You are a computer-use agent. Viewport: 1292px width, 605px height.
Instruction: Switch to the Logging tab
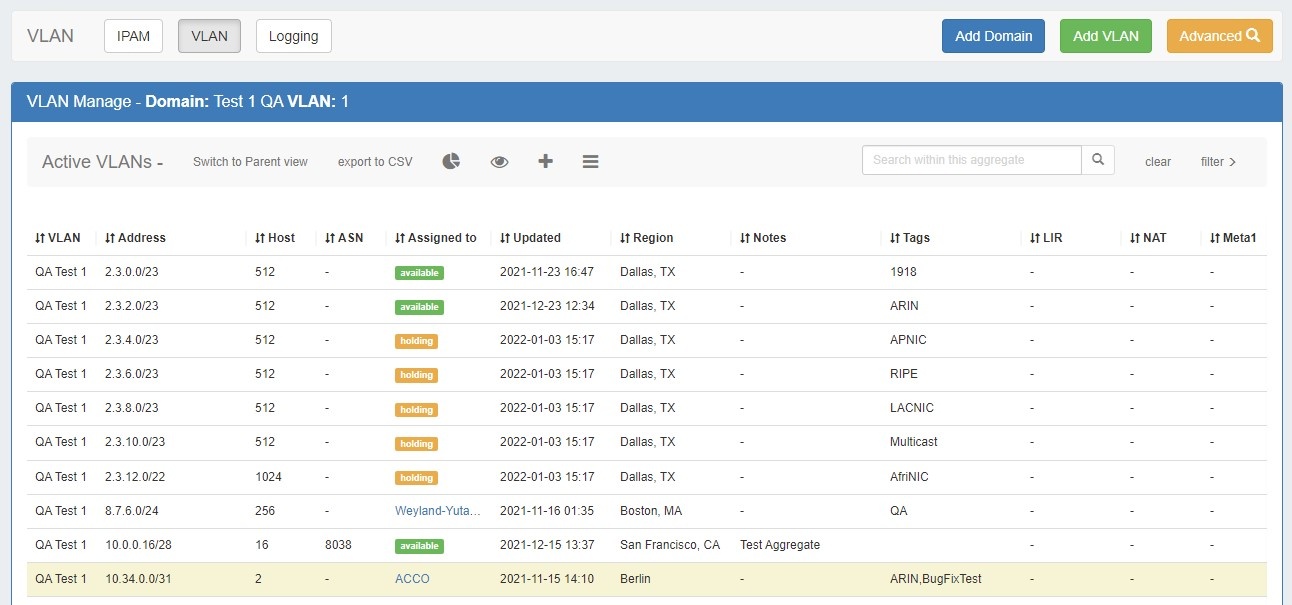pos(293,36)
